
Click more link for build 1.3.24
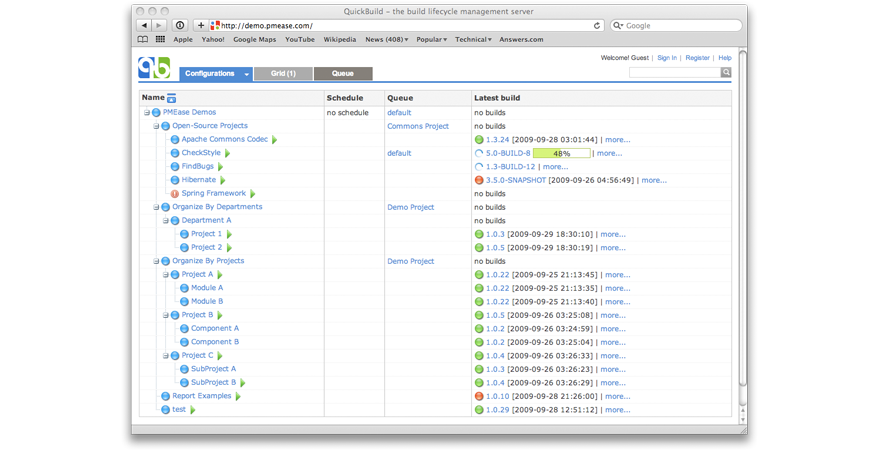(x=617, y=140)
